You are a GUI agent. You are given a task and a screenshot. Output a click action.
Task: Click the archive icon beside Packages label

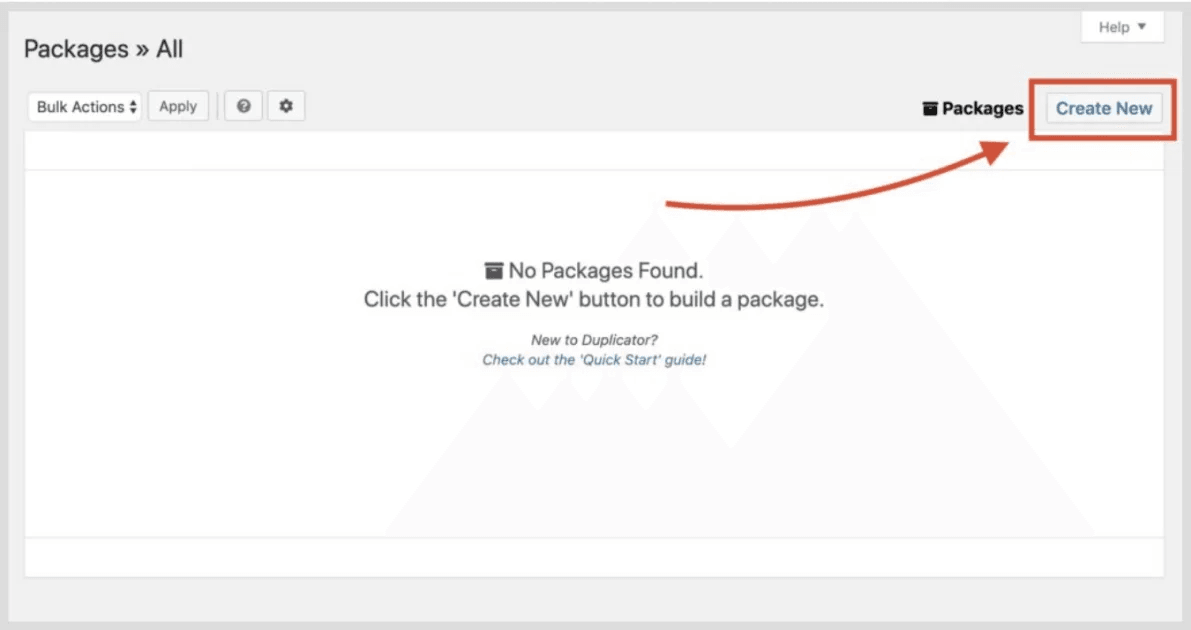click(x=930, y=109)
